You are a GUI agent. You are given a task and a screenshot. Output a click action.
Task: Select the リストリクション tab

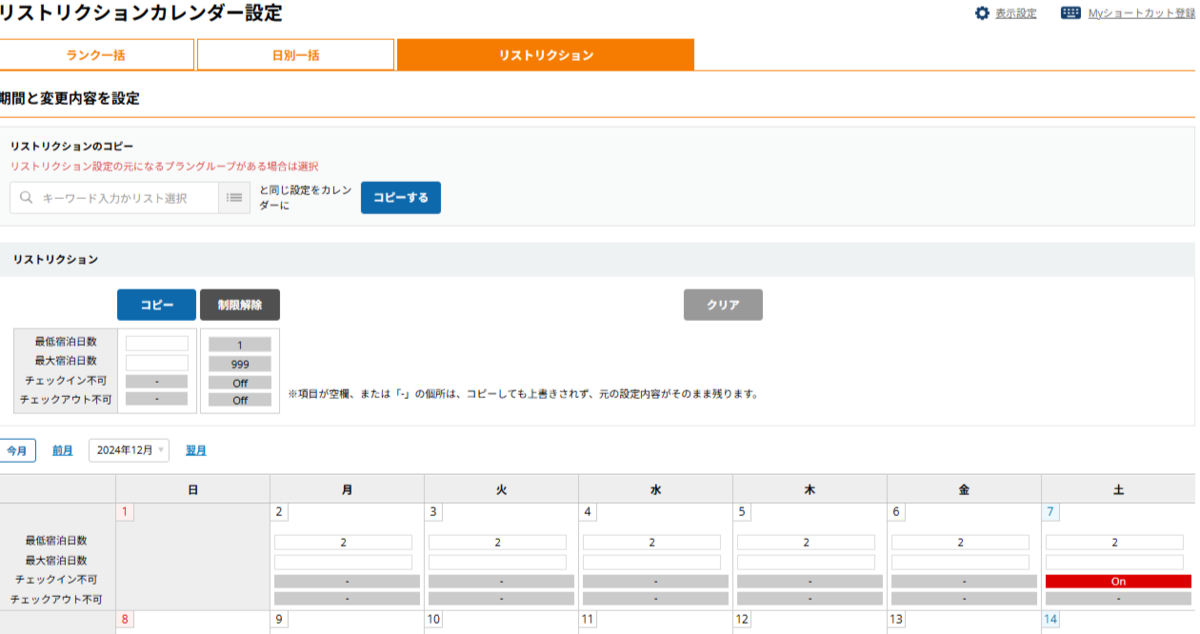pos(545,55)
